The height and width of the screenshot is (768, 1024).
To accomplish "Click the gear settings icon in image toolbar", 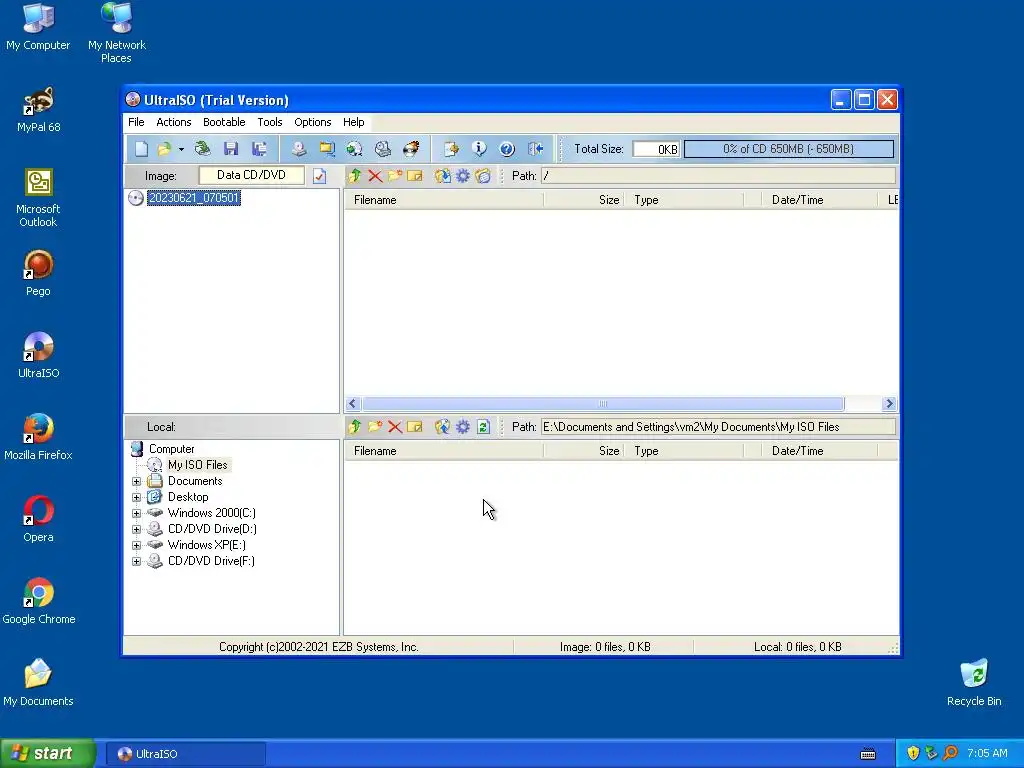I will pyautogui.click(x=463, y=176).
